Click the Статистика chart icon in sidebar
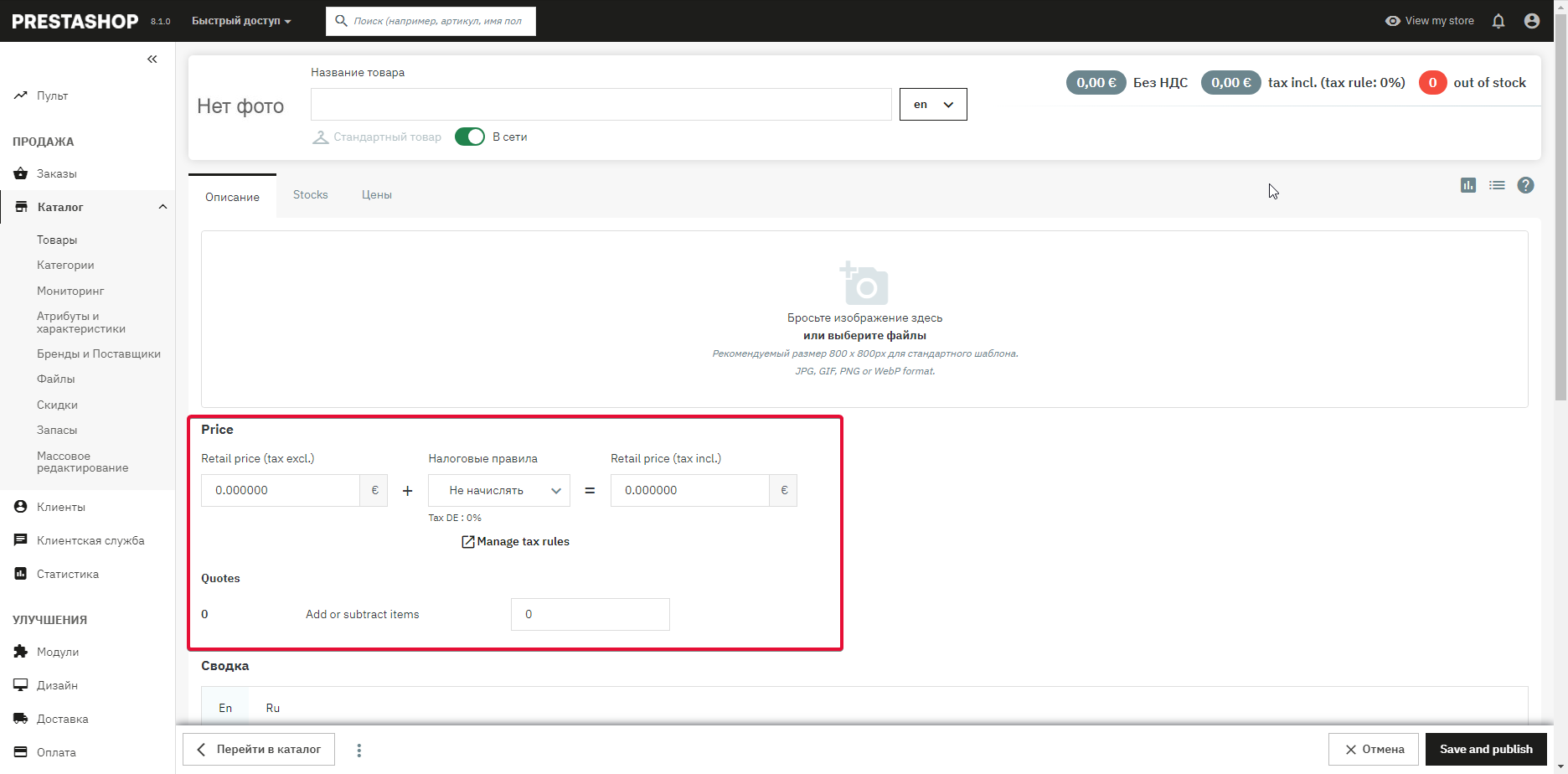 (21, 574)
